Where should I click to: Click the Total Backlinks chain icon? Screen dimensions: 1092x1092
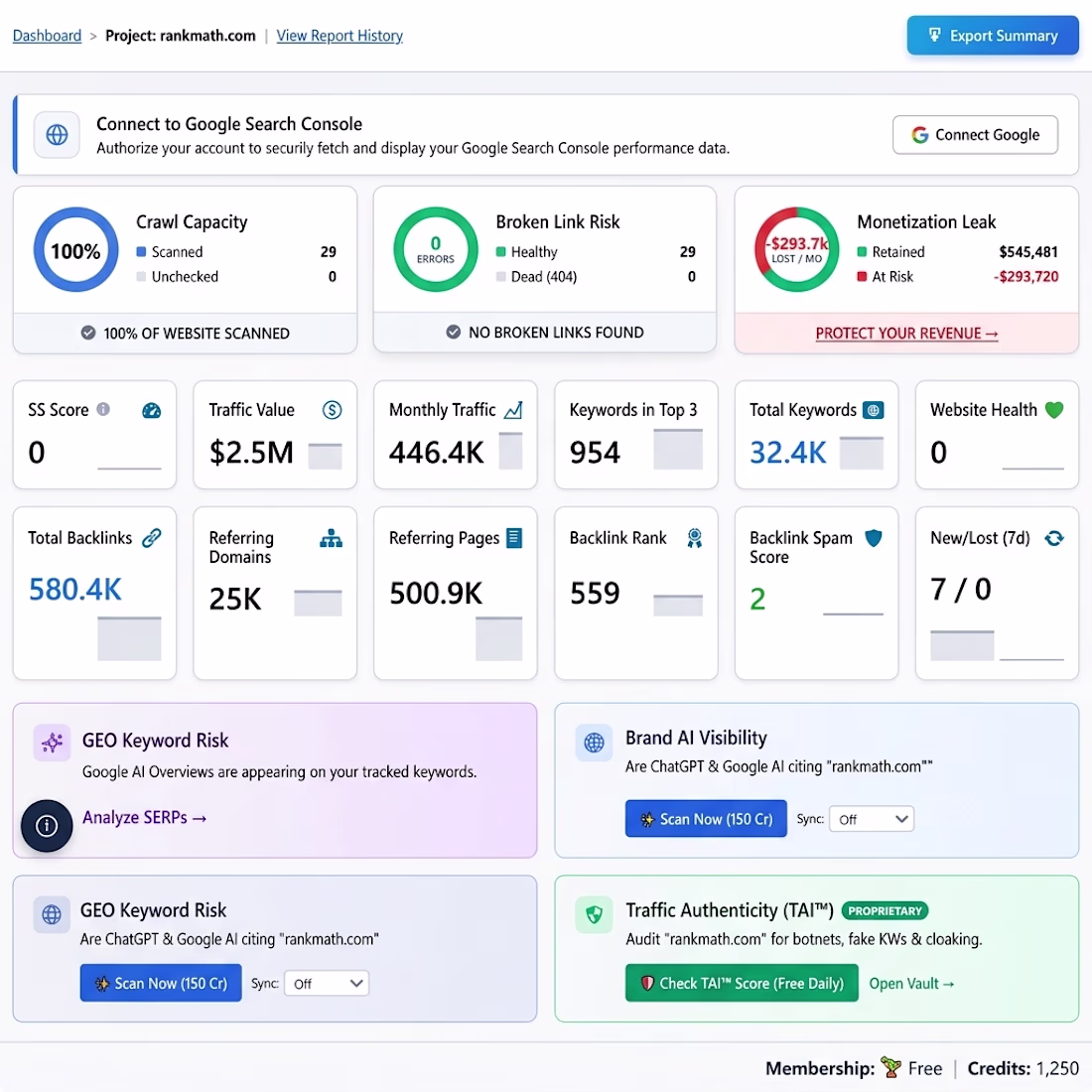(x=152, y=538)
